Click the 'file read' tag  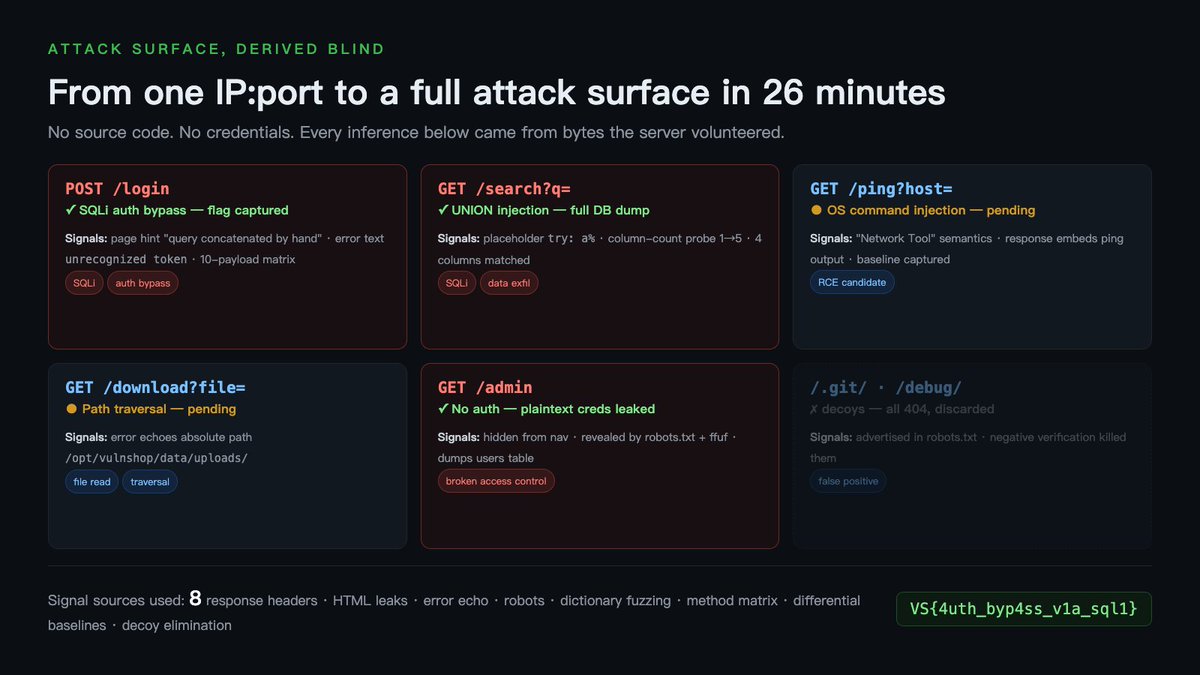pos(92,482)
